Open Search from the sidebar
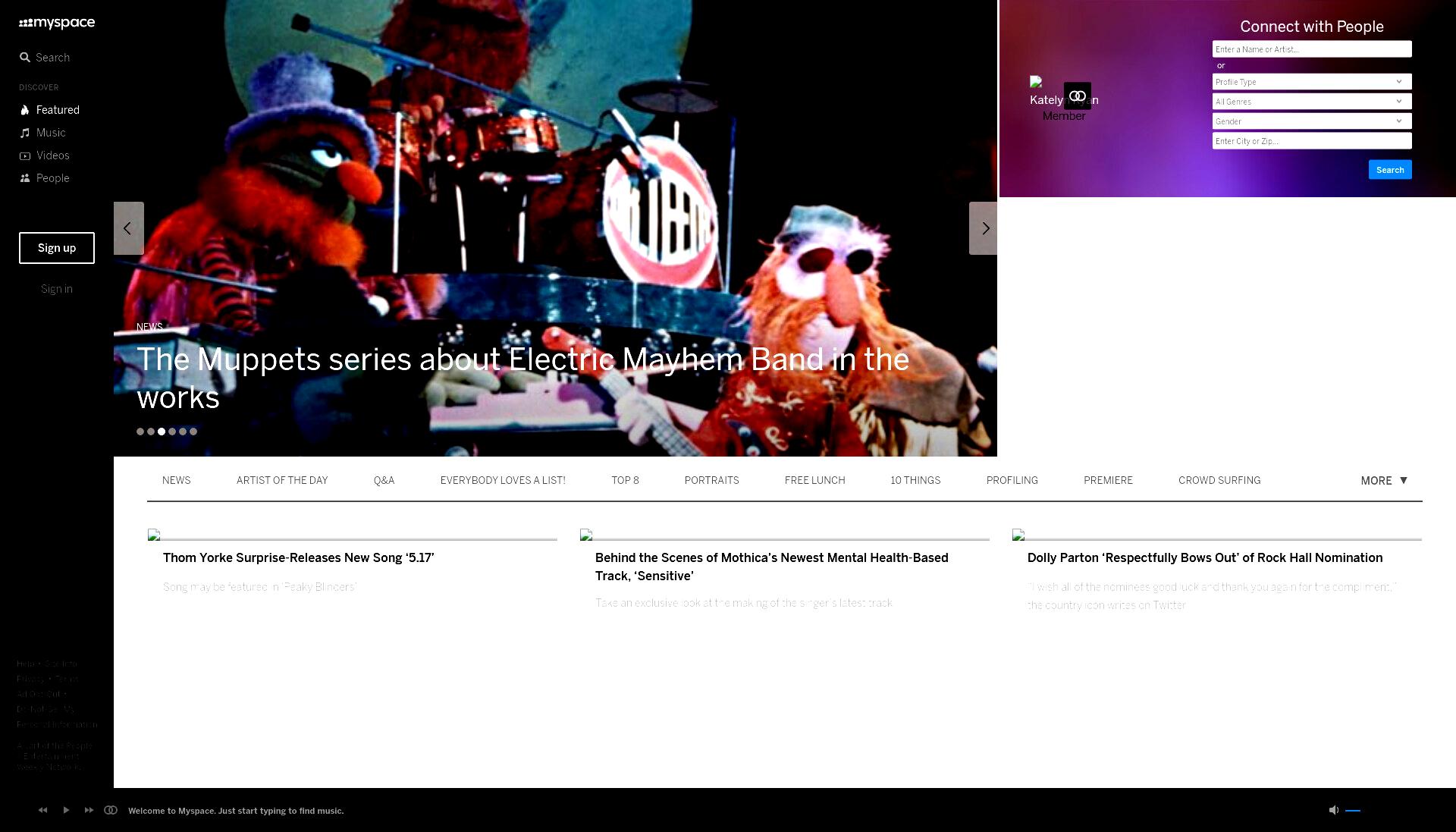Screen dimensions: 1456x832 (x=45, y=58)
